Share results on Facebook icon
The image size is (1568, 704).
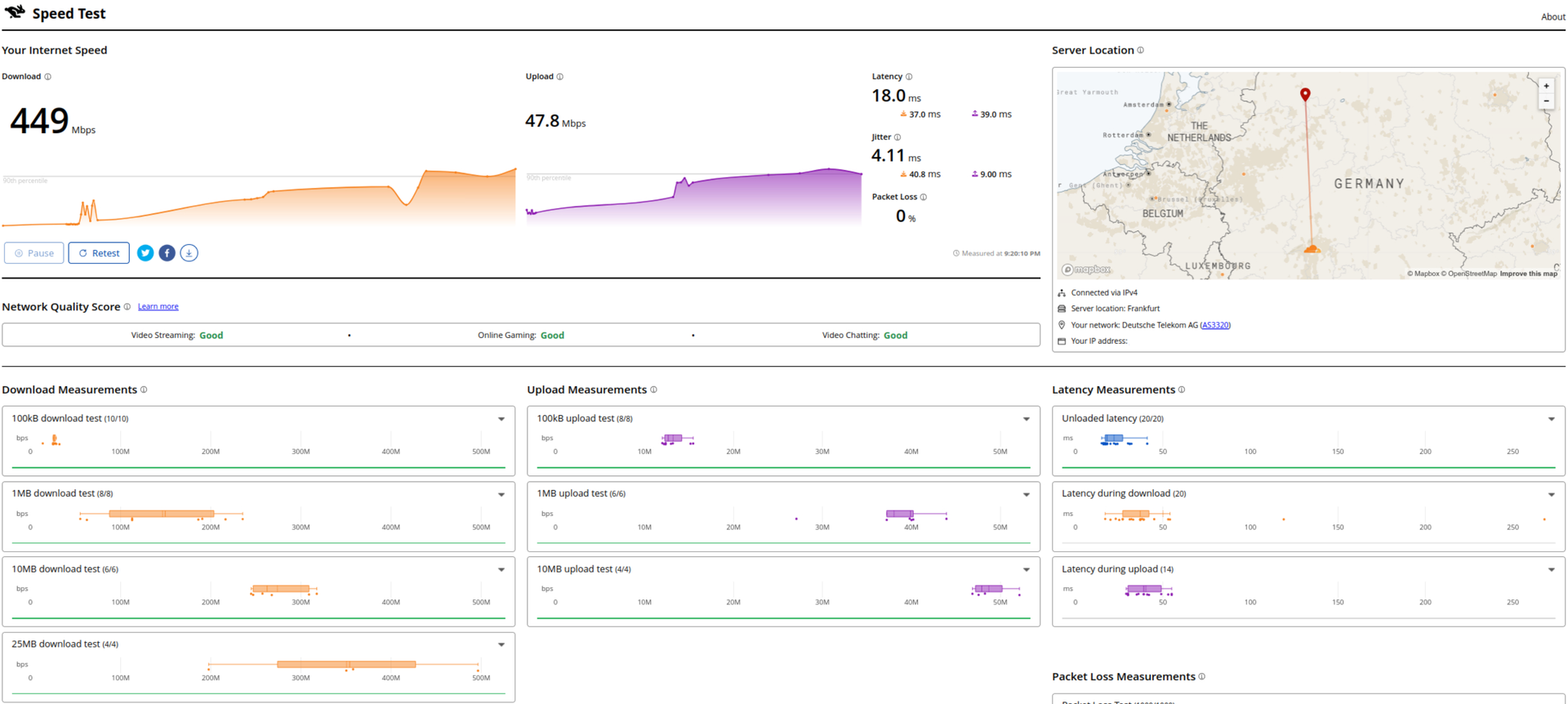167,253
